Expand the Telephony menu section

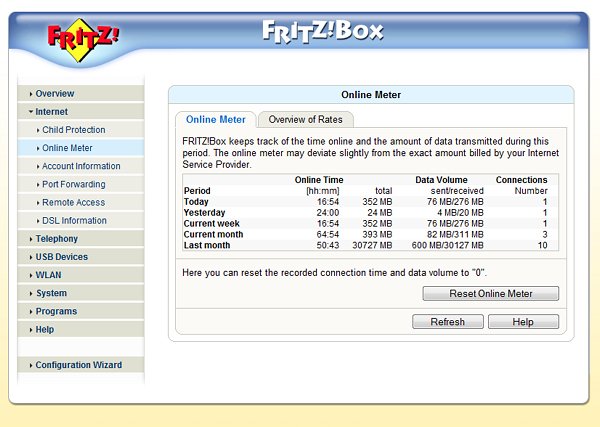tap(56, 239)
